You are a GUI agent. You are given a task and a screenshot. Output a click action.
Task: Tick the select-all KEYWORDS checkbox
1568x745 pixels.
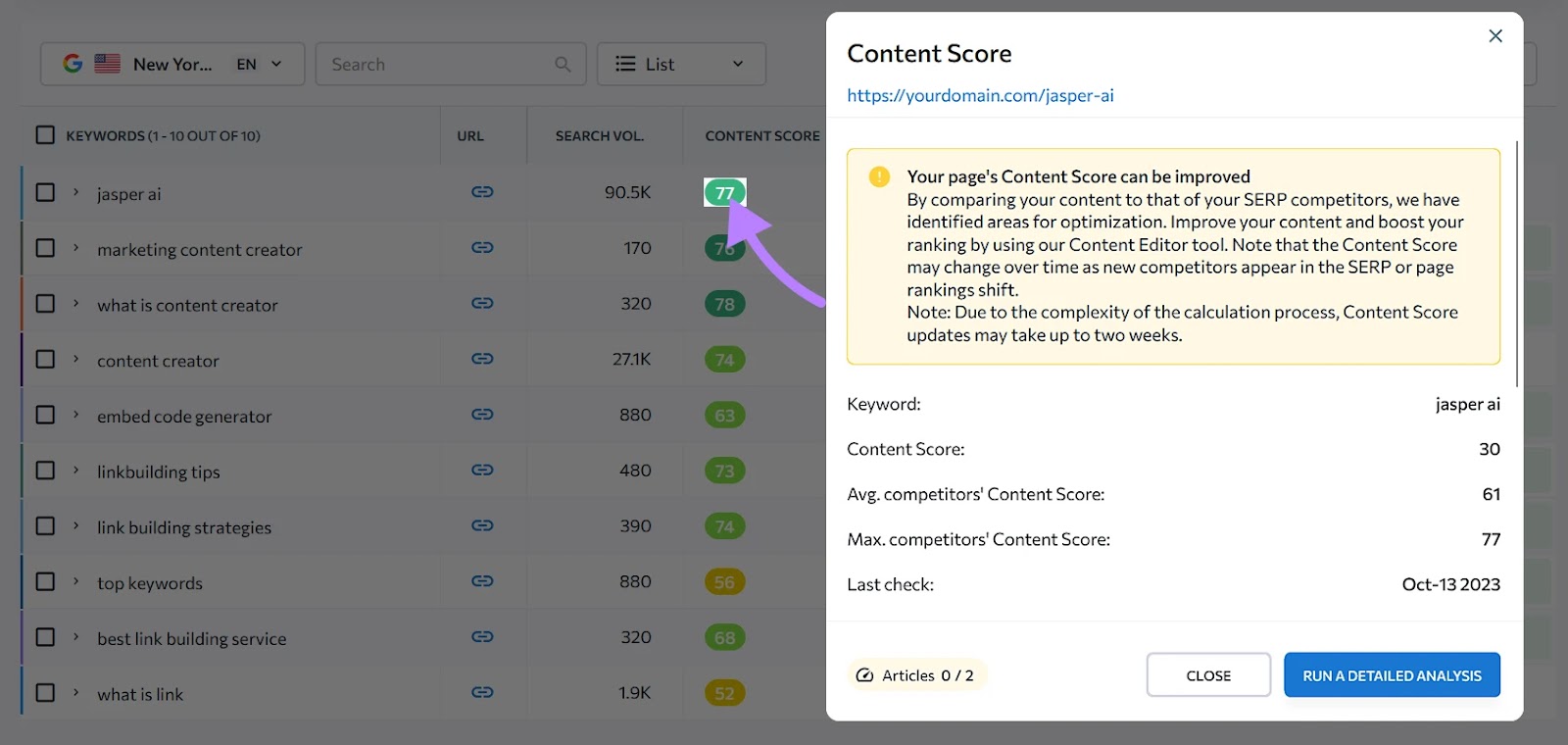(x=45, y=135)
